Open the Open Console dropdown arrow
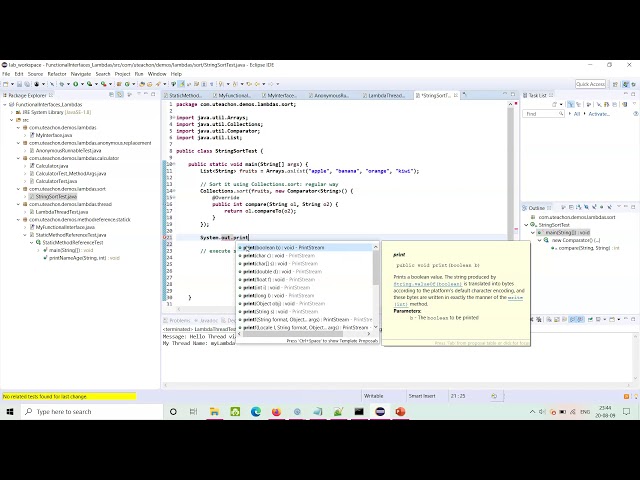Viewport: 640px width, 480px height. tap(619, 319)
